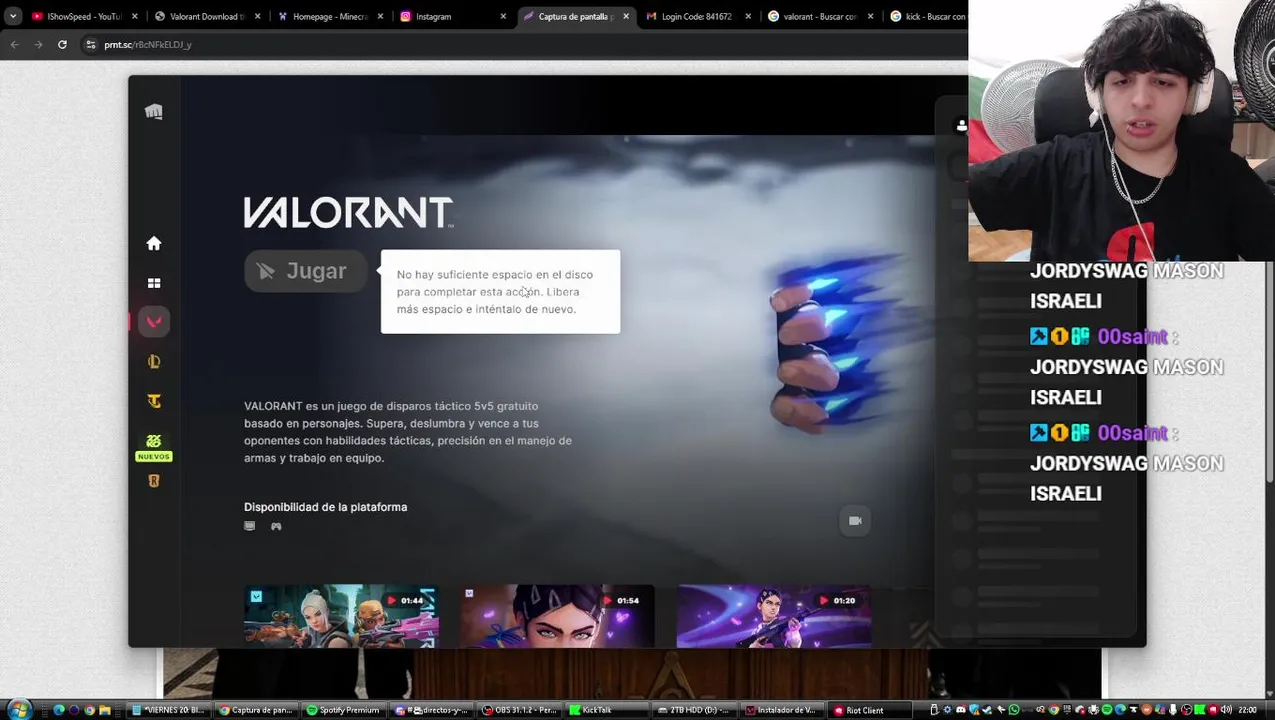Open the 2TB HDD (D:) taskbar window
This screenshot has height=720, width=1275.
[x=694, y=710]
